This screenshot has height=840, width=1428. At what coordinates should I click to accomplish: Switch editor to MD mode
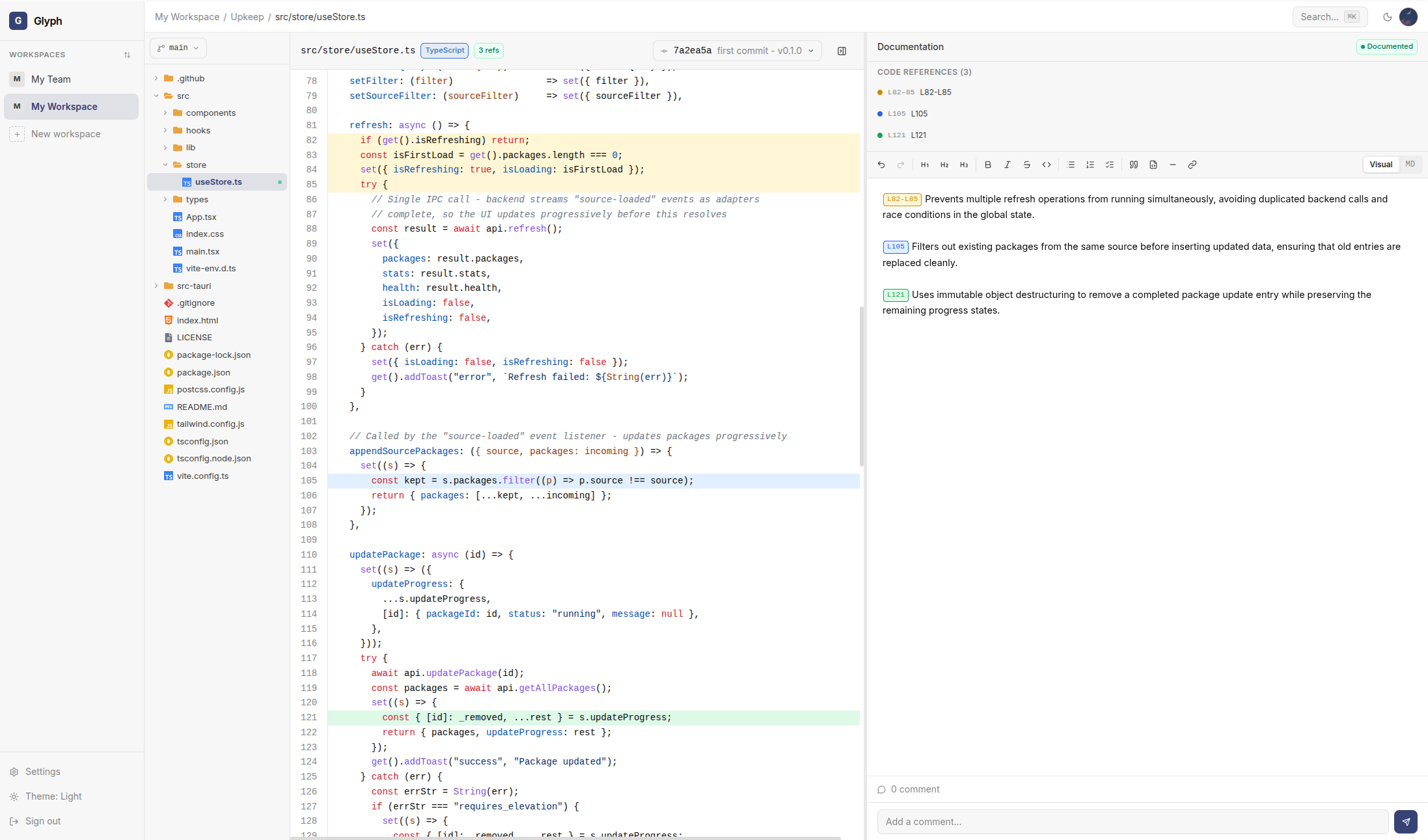[x=1410, y=165]
